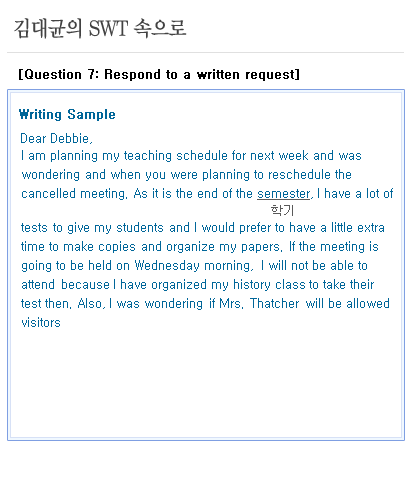Click the word morning in the letter
This screenshot has height=480, width=410.
coord(227,266)
